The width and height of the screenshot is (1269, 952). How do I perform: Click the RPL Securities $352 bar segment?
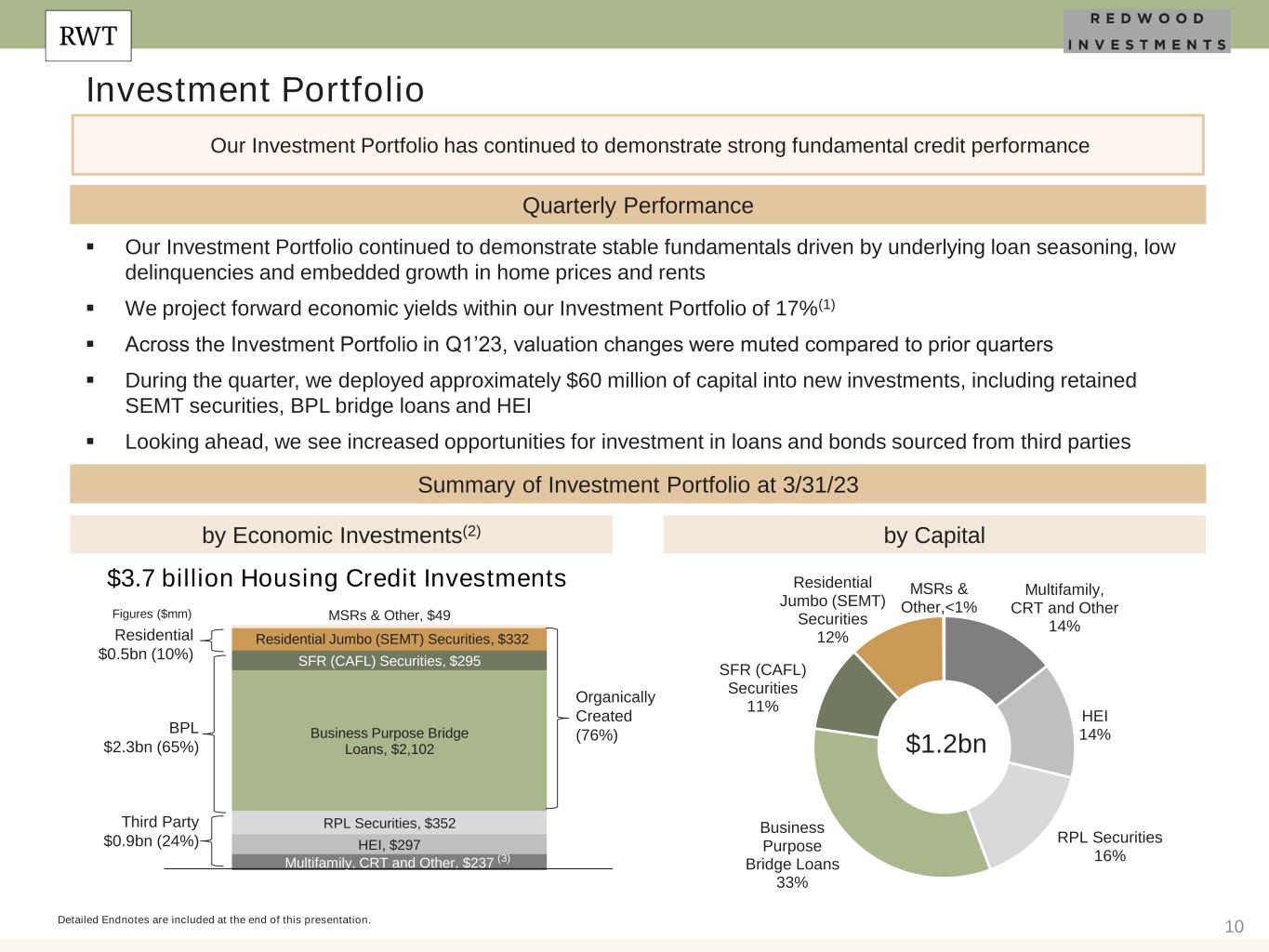(389, 823)
